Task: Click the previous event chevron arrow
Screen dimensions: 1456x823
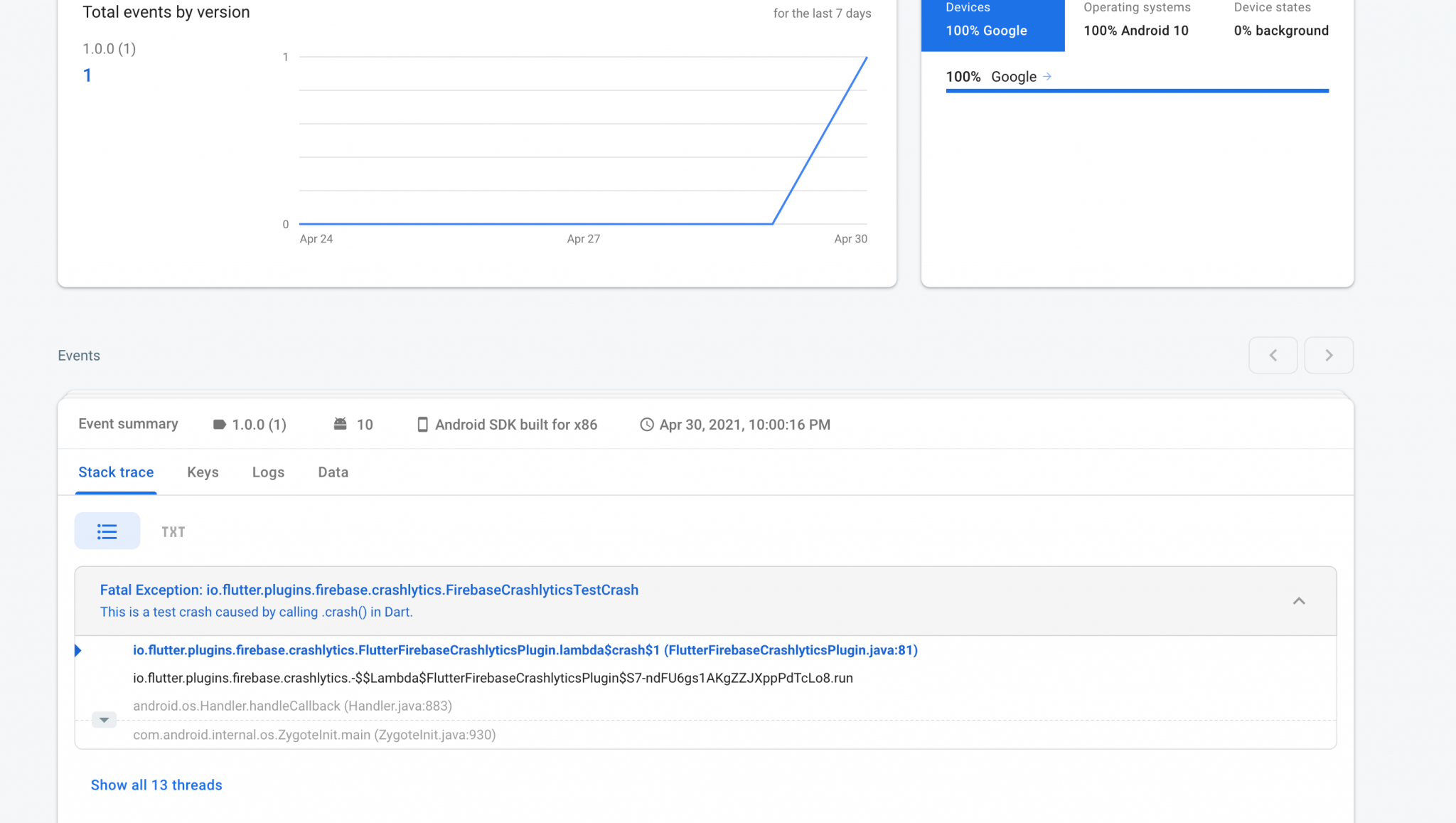Action: [1273, 355]
